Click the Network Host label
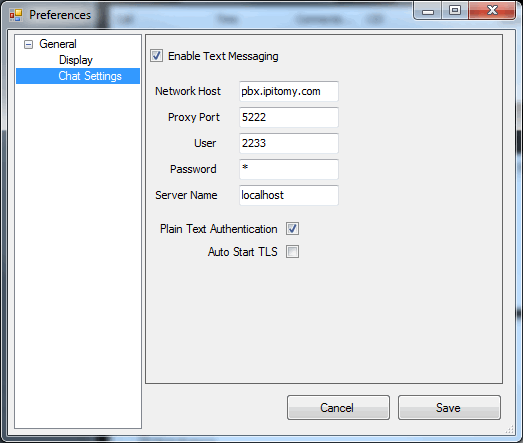This screenshot has width=523, height=443. [188, 91]
